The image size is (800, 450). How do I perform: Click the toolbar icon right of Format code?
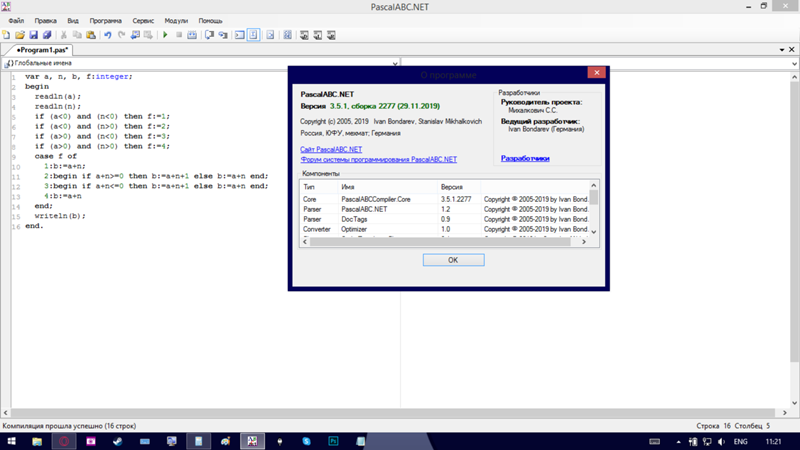[x=287, y=35]
